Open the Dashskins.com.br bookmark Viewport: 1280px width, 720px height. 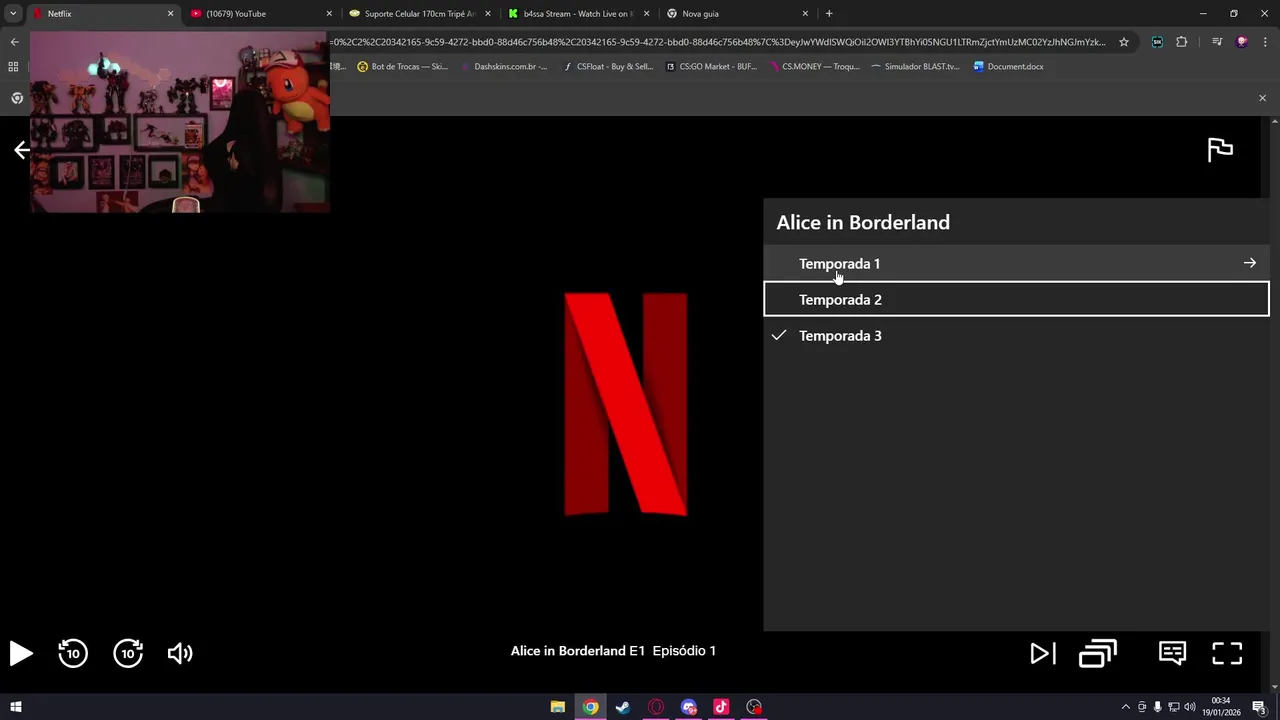pos(503,67)
